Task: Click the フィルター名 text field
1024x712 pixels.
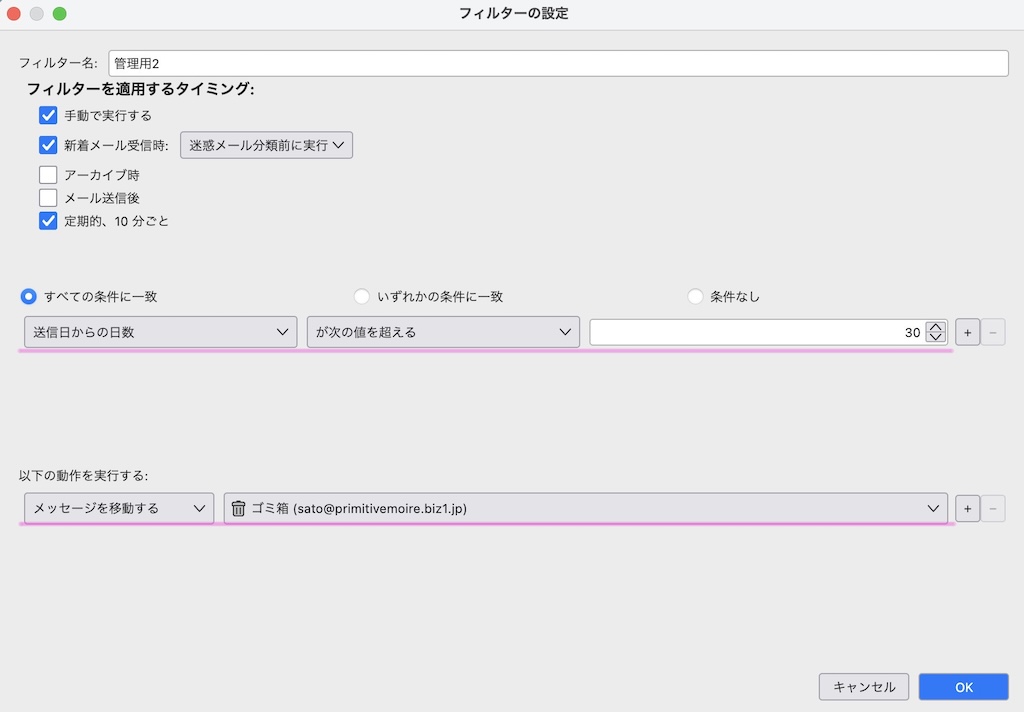Action: (x=558, y=63)
